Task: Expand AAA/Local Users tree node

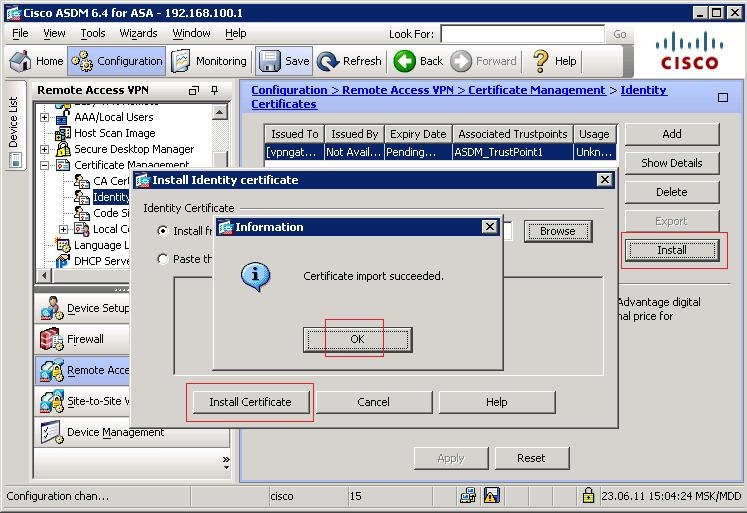Action: pyautogui.click(x=44, y=117)
